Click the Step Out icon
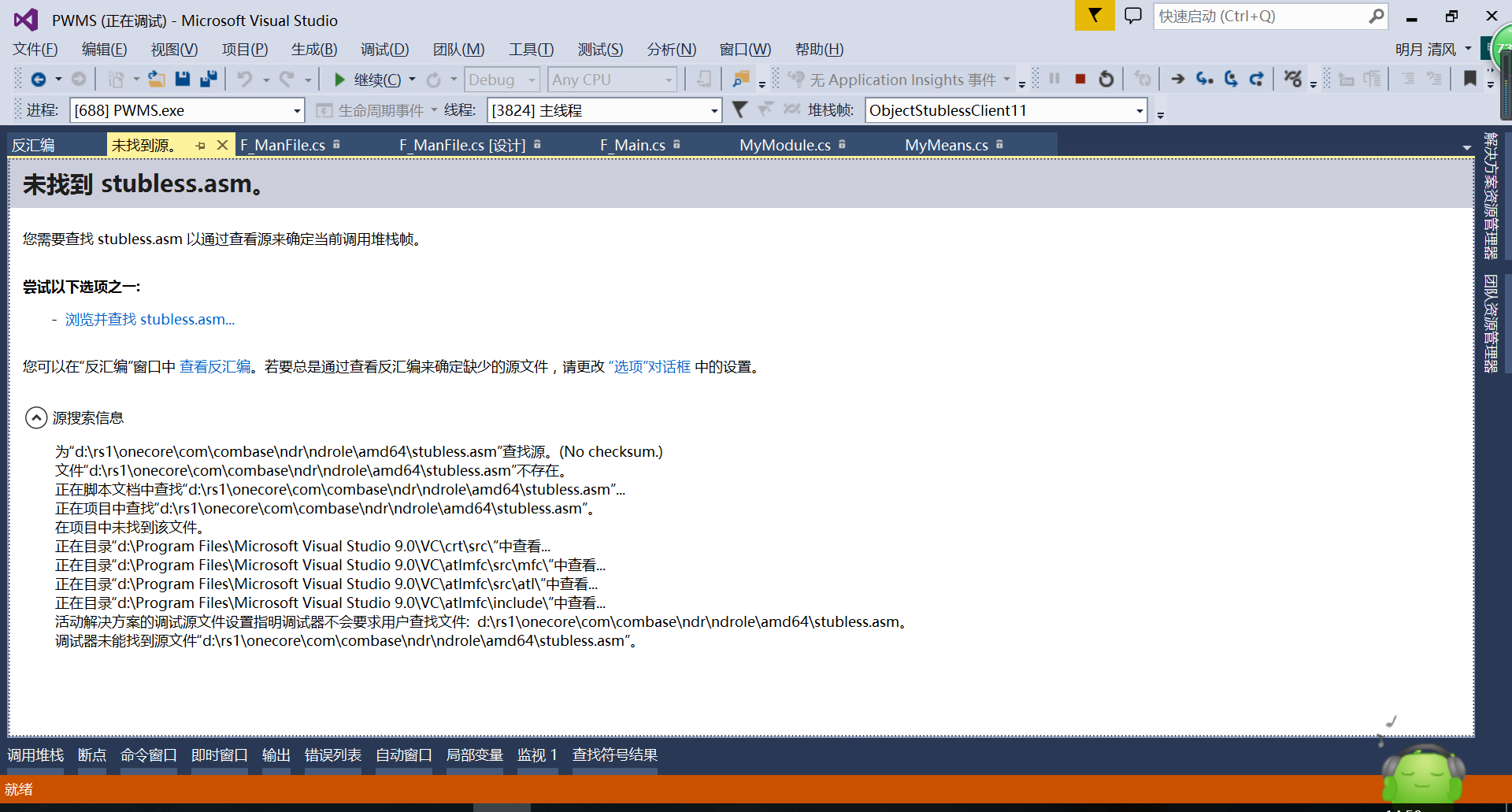The height and width of the screenshot is (812, 1512). [1257, 80]
